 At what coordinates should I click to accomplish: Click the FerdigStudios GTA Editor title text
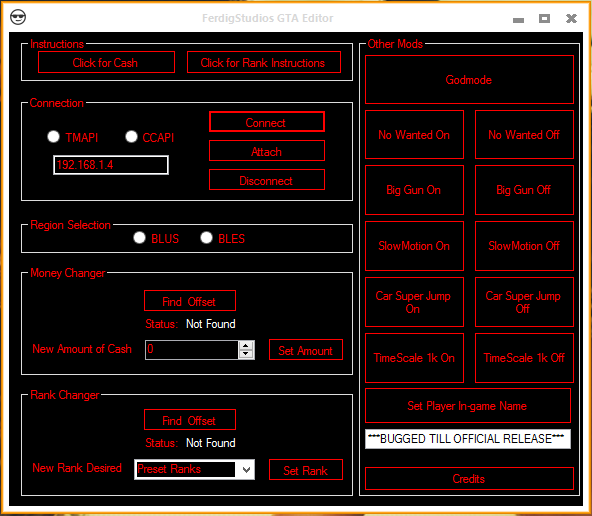point(268,18)
